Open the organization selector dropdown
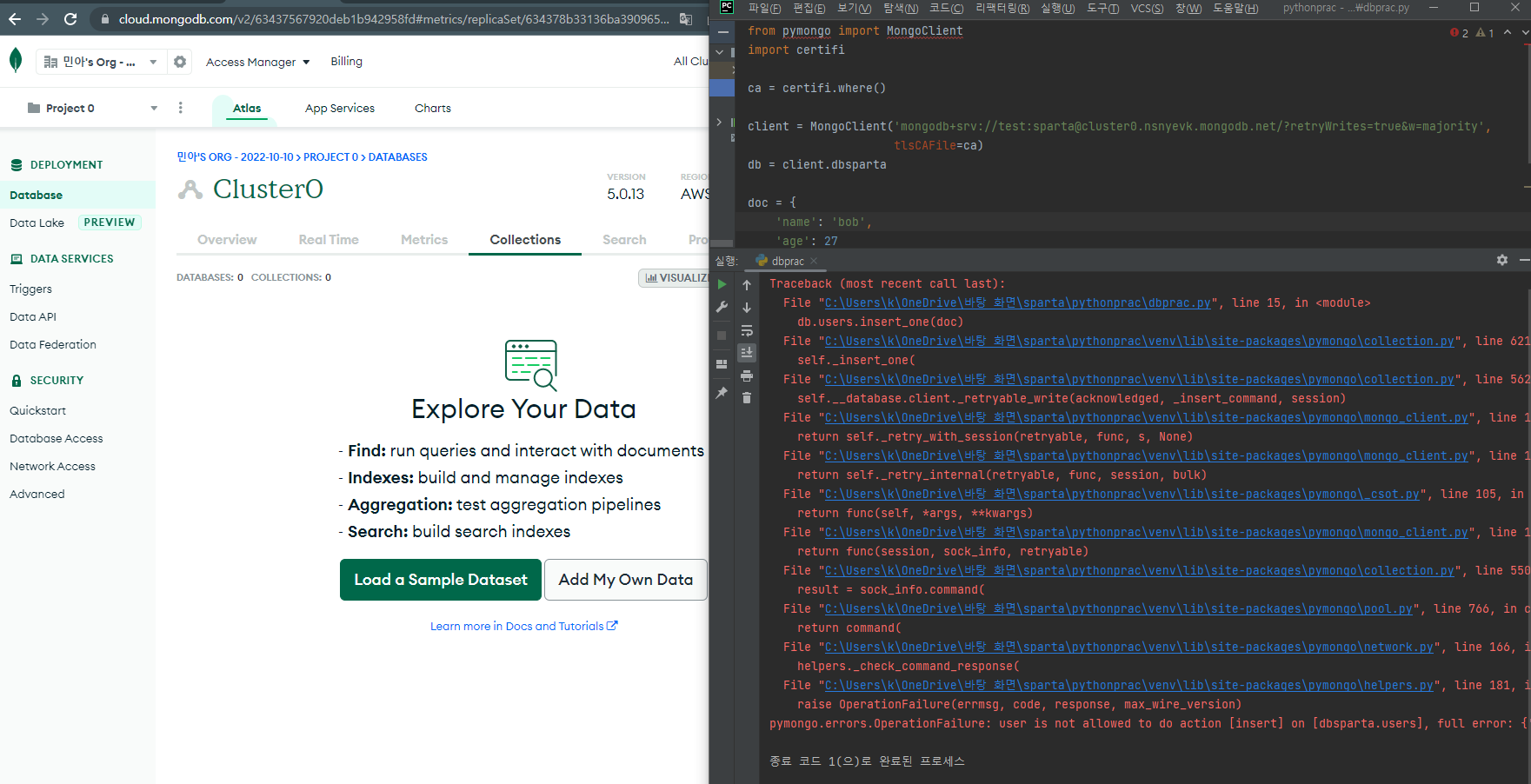 pos(101,62)
